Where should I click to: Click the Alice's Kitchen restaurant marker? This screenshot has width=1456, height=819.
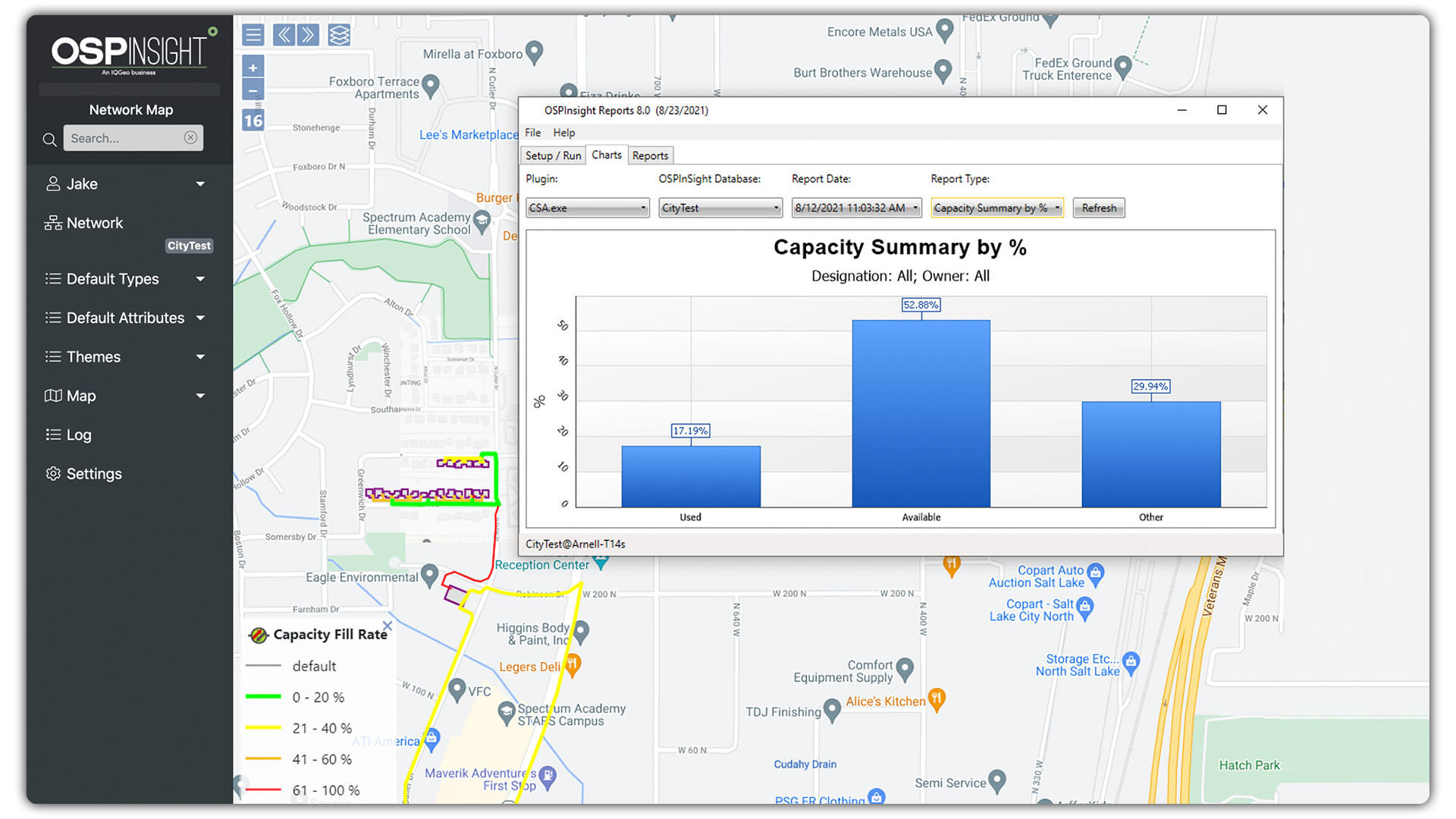point(937,698)
